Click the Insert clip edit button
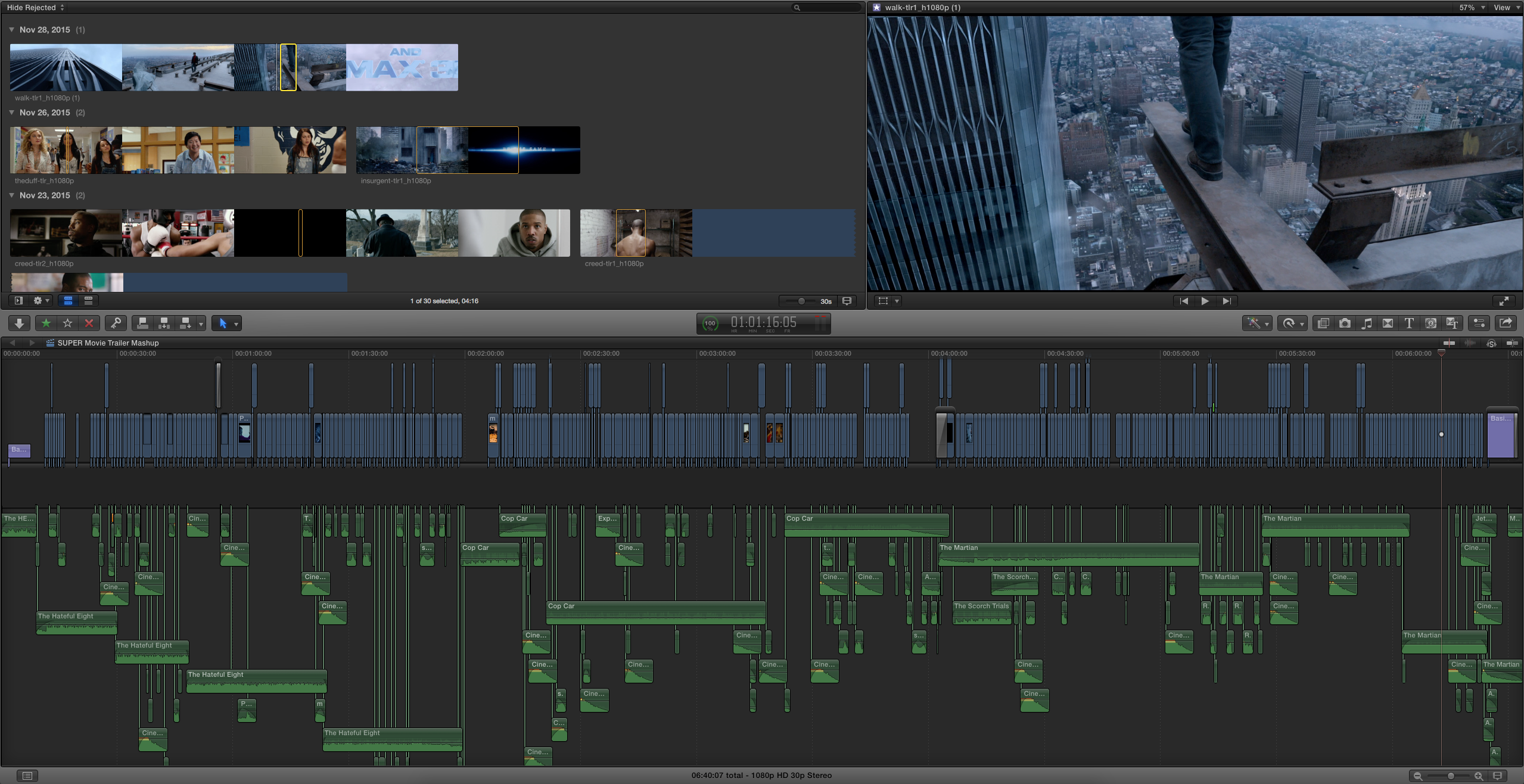 click(x=164, y=323)
